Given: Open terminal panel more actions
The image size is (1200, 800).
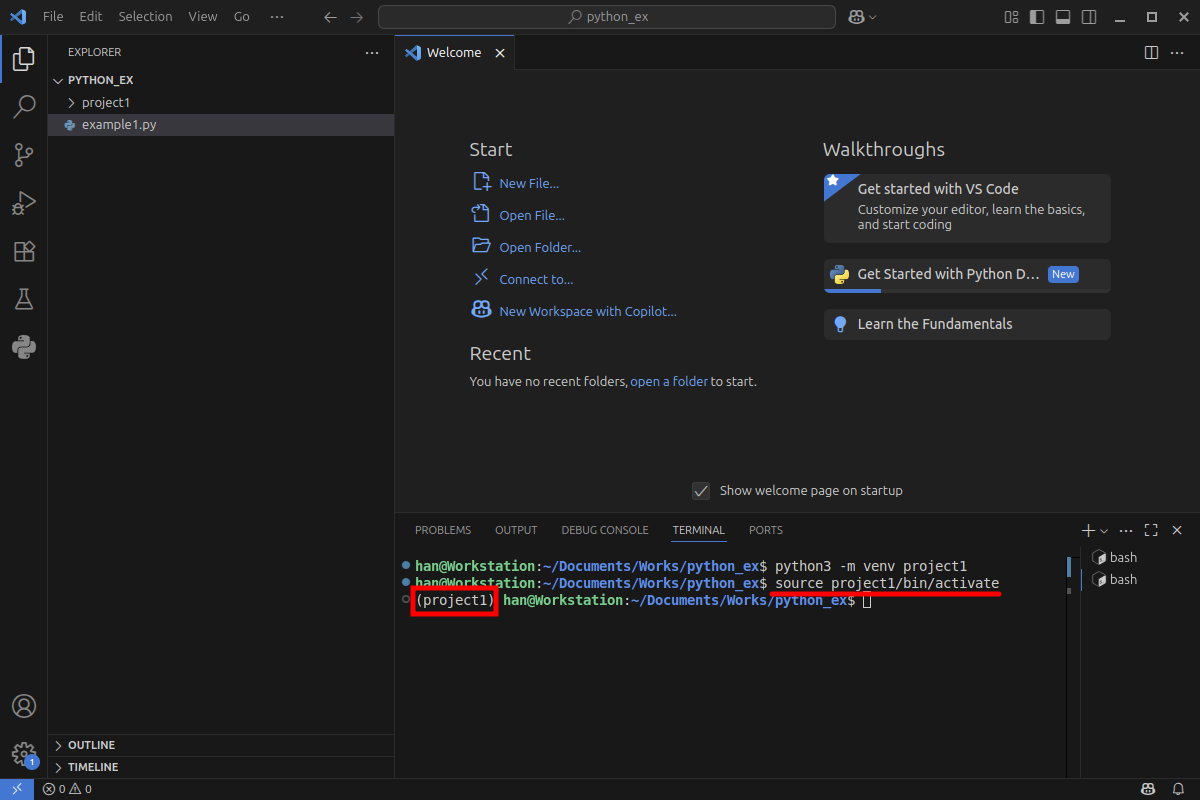Looking at the screenshot, I should tap(1126, 530).
